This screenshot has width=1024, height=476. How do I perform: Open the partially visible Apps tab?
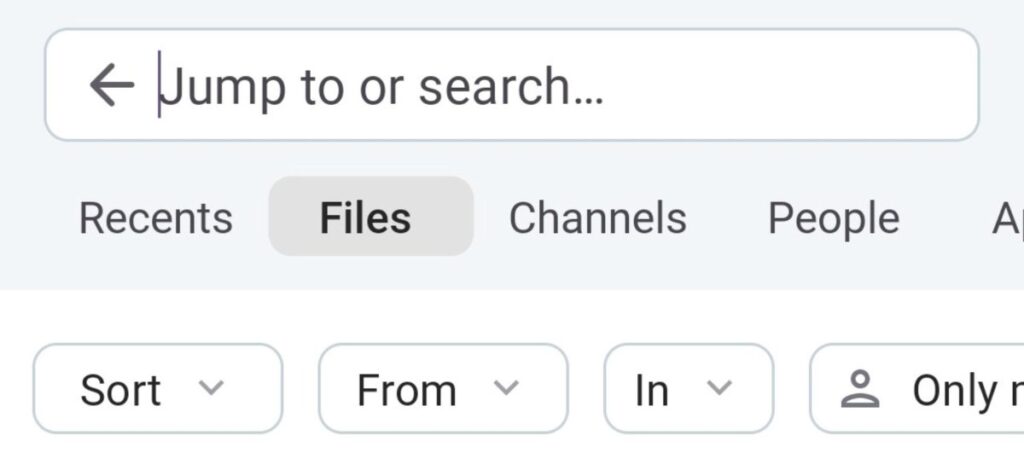(1006, 218)
